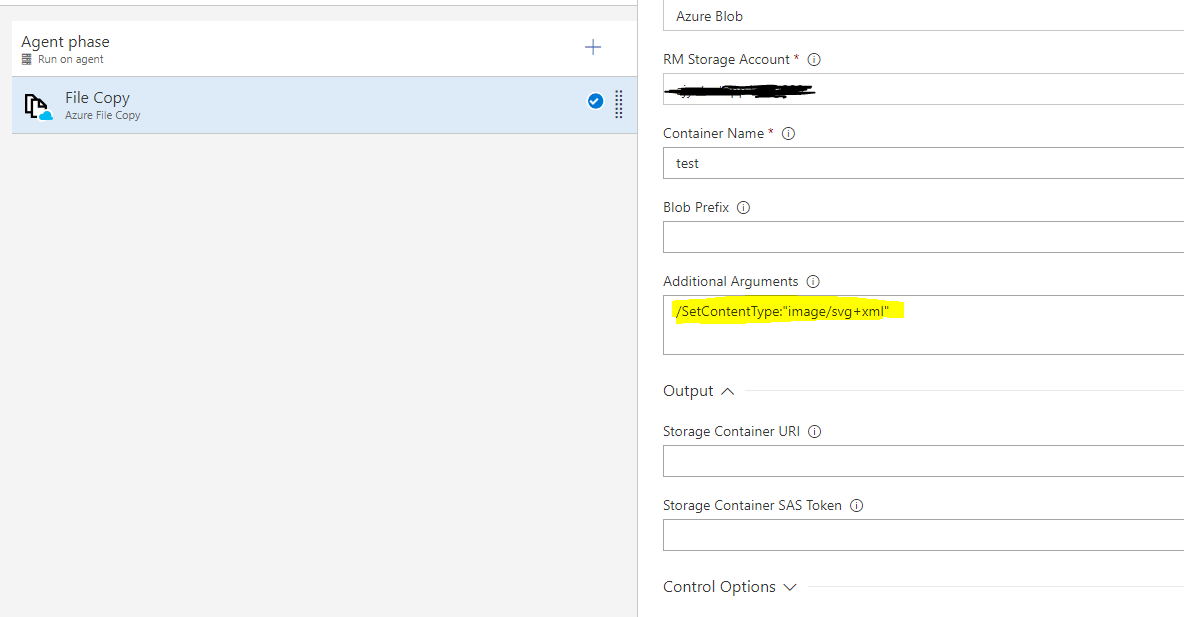Show info for Additional Arguments
The image size is (1184, 617).
812,282
